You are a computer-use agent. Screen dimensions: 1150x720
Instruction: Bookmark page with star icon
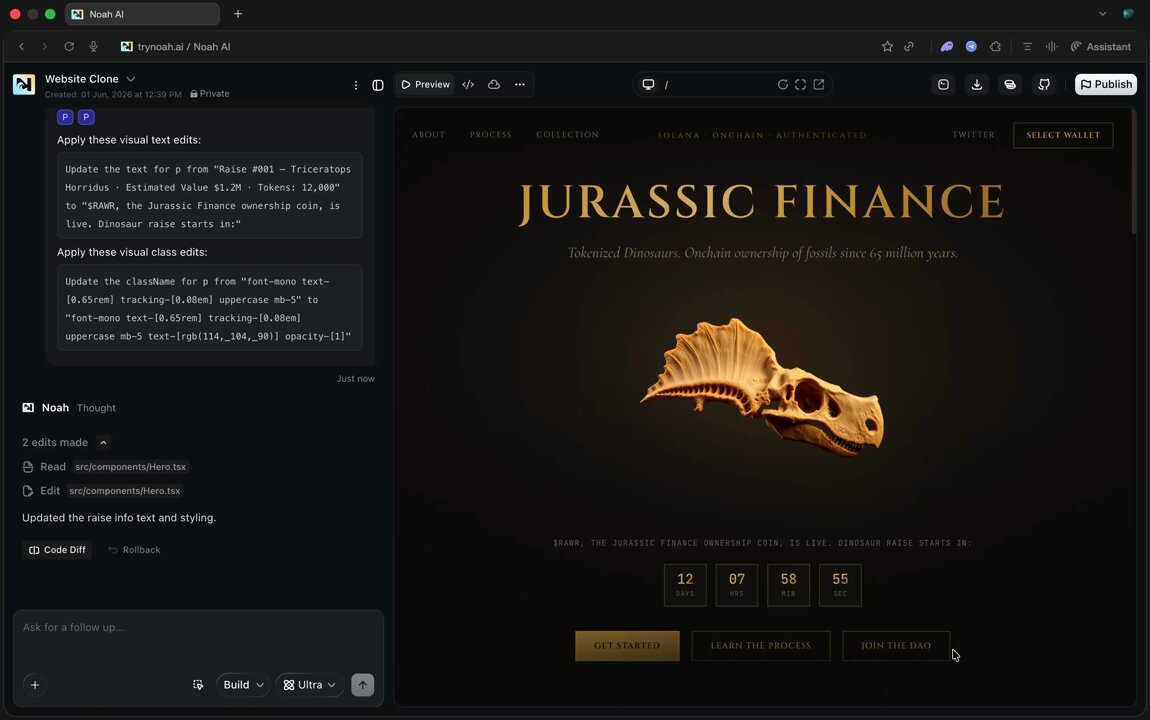pyautogui.click(x=887, y=46)
